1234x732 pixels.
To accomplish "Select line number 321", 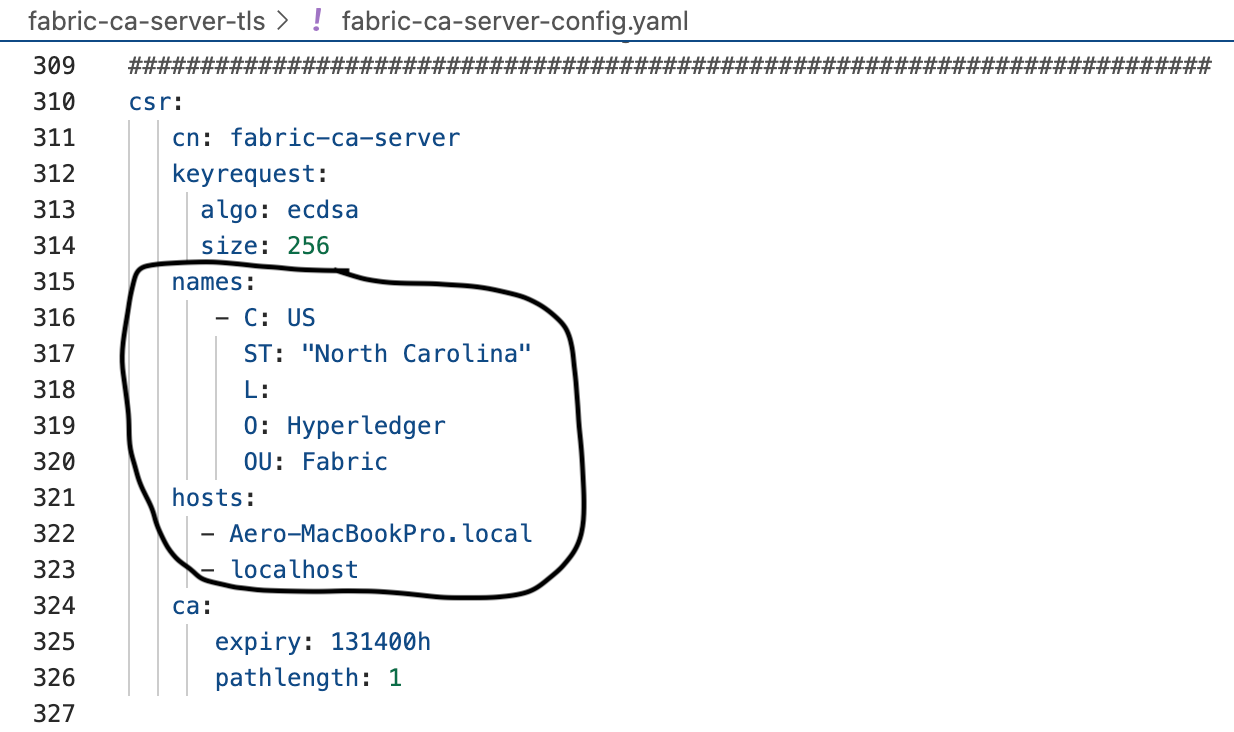I will [x=54, y=498].
